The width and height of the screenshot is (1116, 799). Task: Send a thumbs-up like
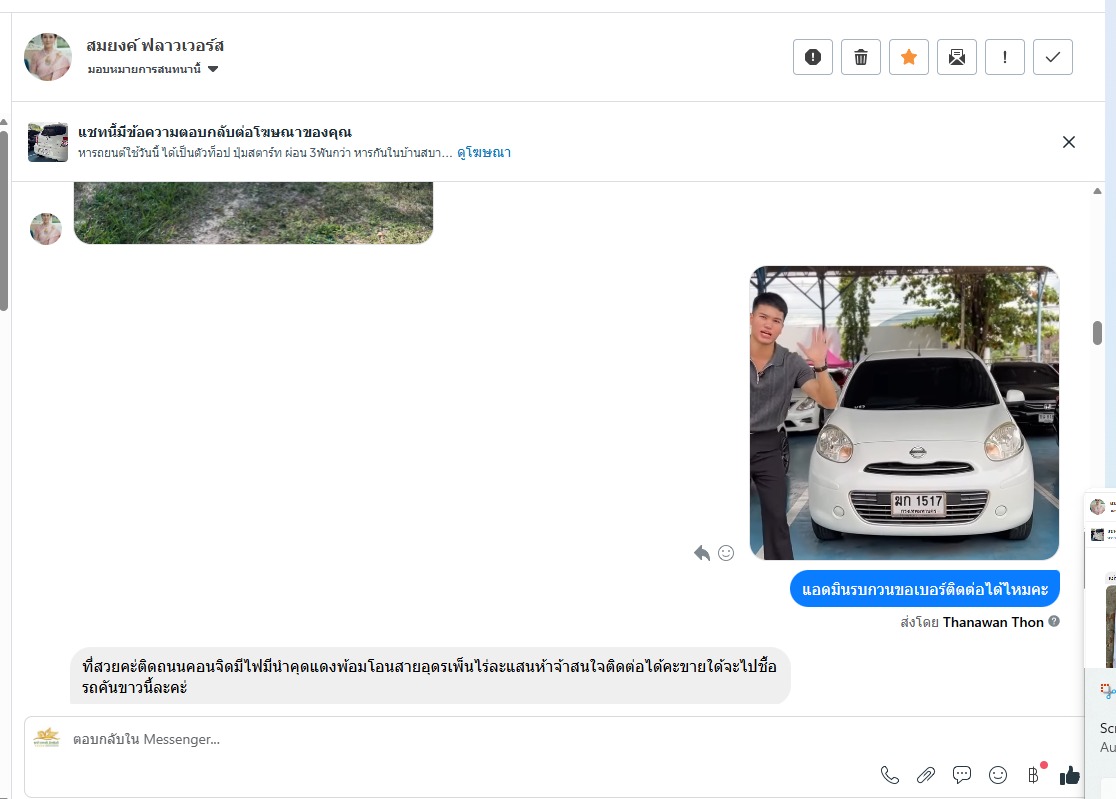(1070, 775)
